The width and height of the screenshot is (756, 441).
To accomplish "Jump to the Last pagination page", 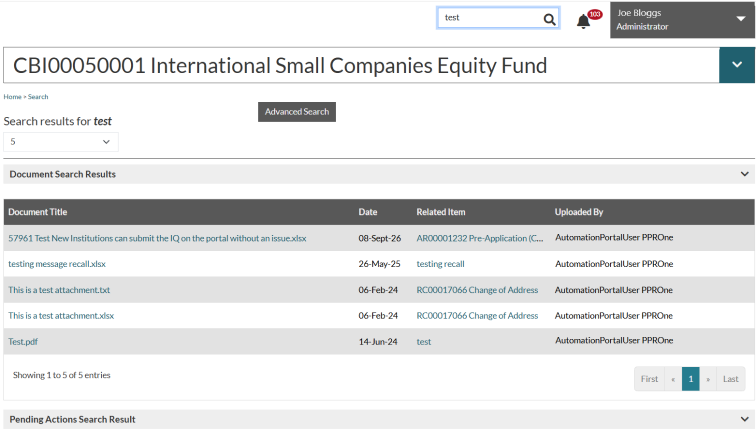I will [730, 379].
